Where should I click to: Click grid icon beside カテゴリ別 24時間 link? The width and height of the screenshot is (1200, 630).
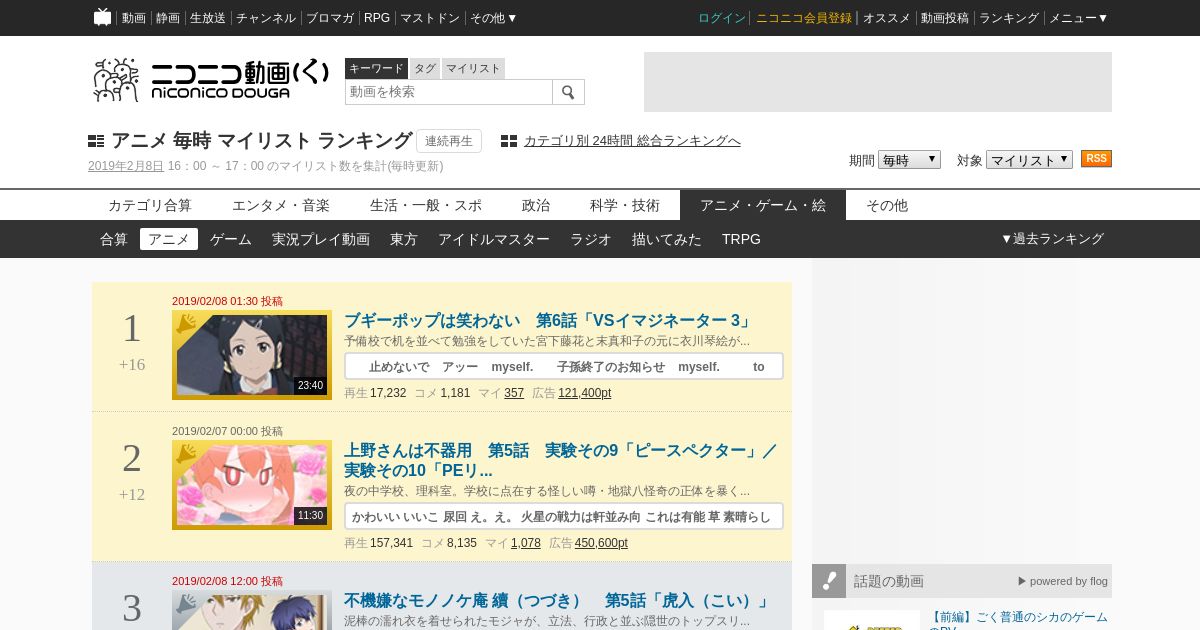509,141
